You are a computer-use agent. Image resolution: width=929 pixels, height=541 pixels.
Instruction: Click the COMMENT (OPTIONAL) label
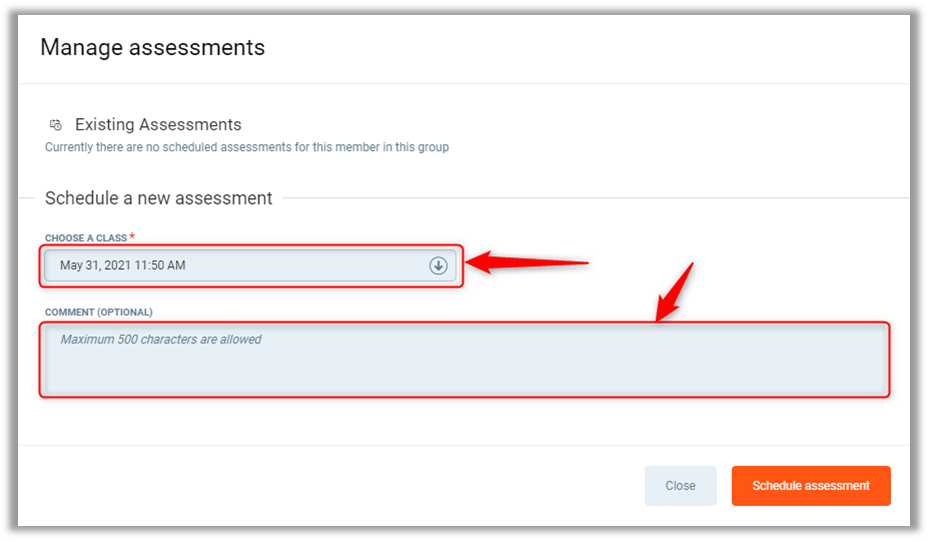99,312
